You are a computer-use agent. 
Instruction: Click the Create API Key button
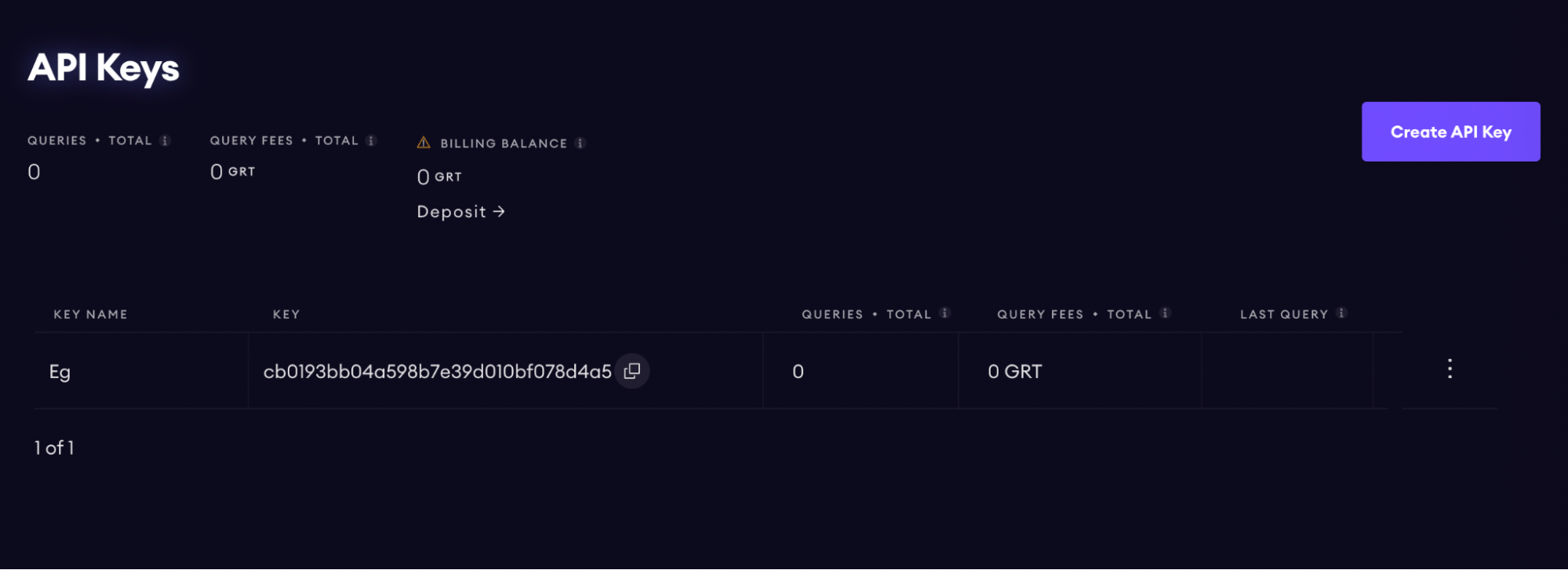tap(1450, 132)
